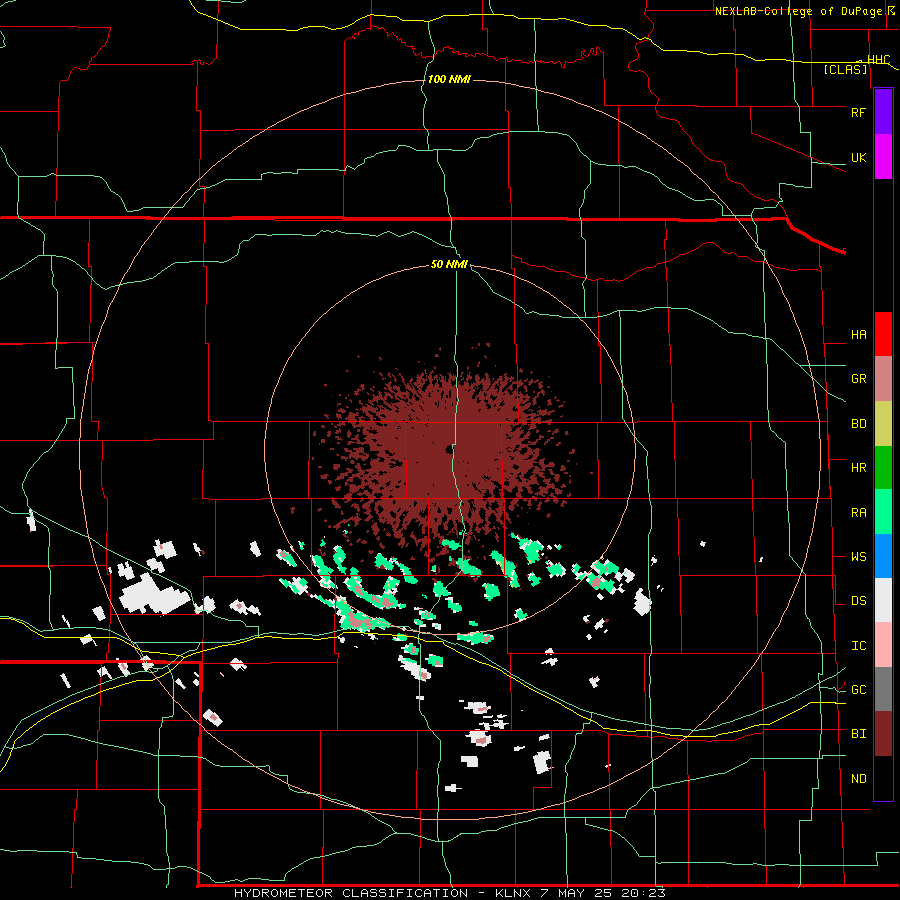The width and height of the screenshot is (900, 900).
Task: Click the HR dark green legend swatch
Action: (883, 468)
